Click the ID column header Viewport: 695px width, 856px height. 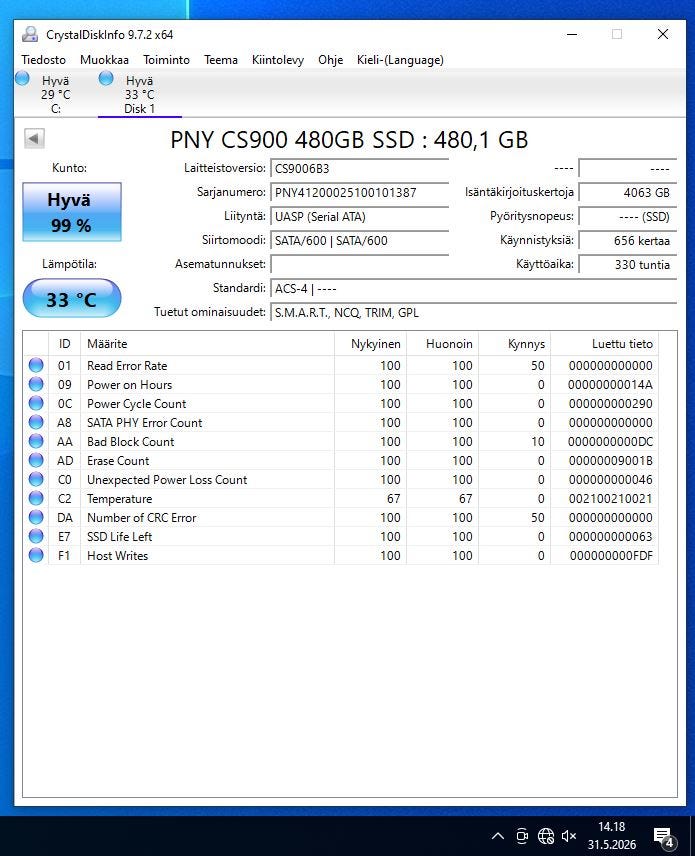pyautogui.click(x=64, y=344)
